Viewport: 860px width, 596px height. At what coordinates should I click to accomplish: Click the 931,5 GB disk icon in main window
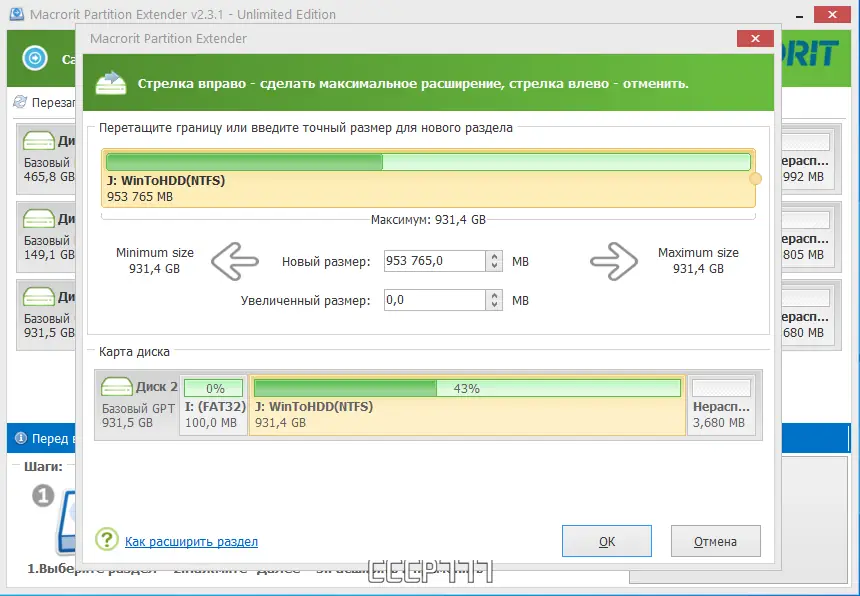click(39, 297)
